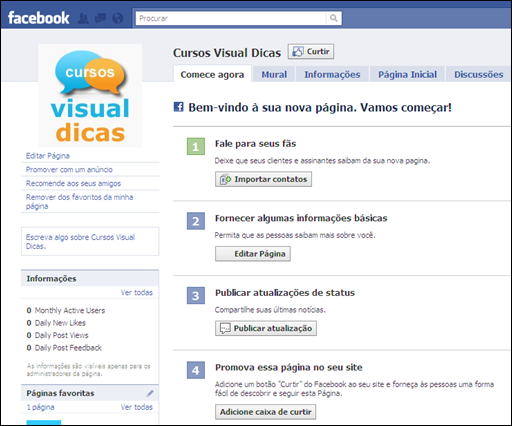Click Promova essa página no seu site heading

(x=289, y=367)
